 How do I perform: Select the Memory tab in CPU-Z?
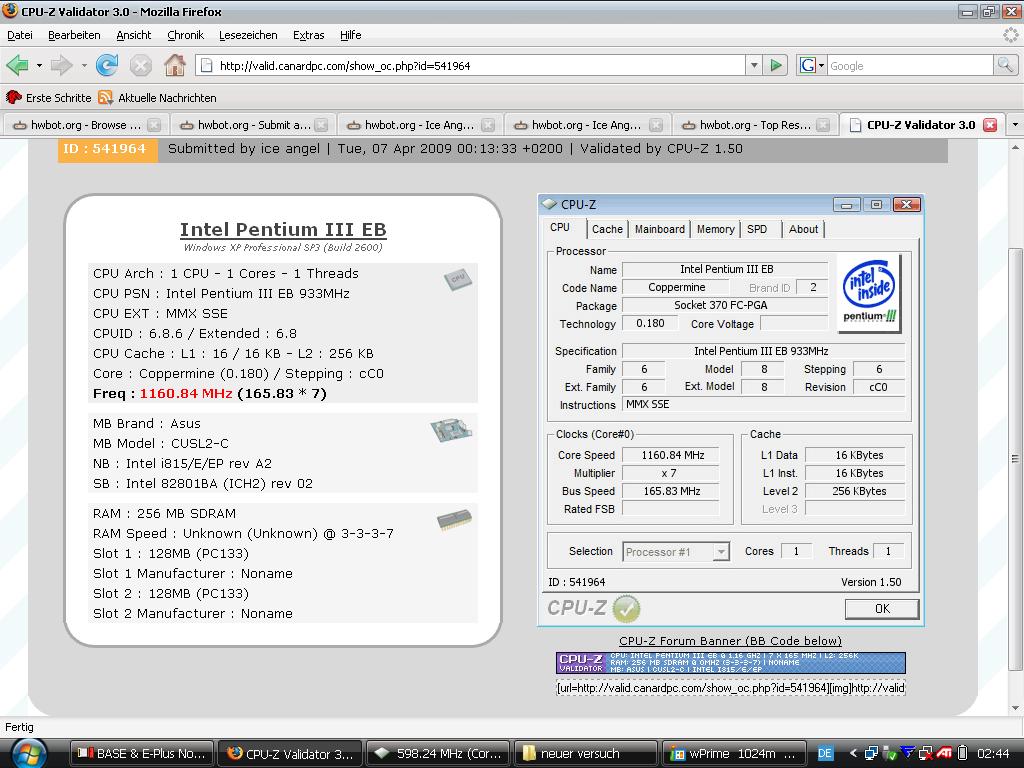click(x=715, y=229)
